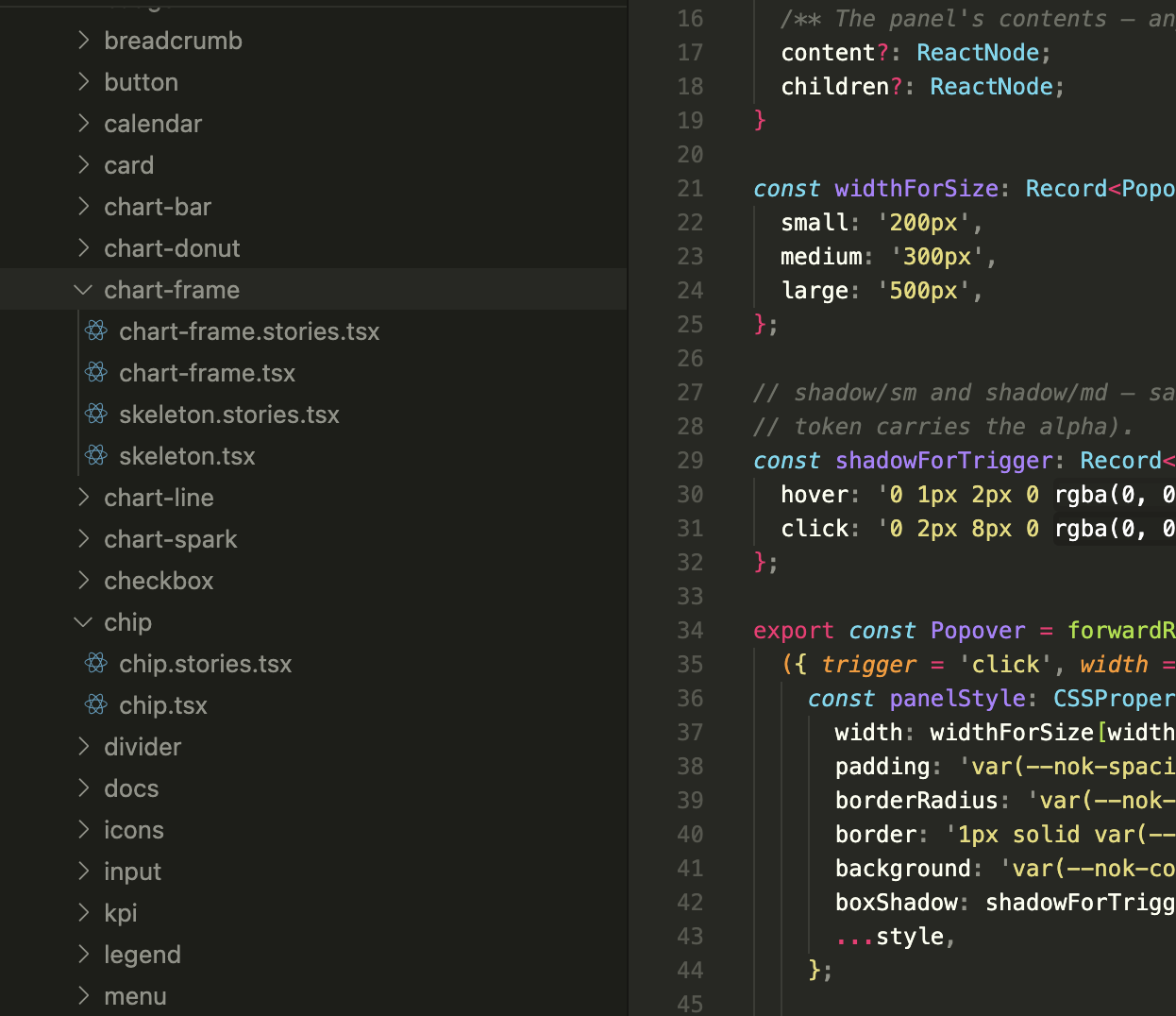Image resolution: width=1176 pixels, height=1016 pixels.
Task: Select the chart-donut folder name
Action: point(172,248)
